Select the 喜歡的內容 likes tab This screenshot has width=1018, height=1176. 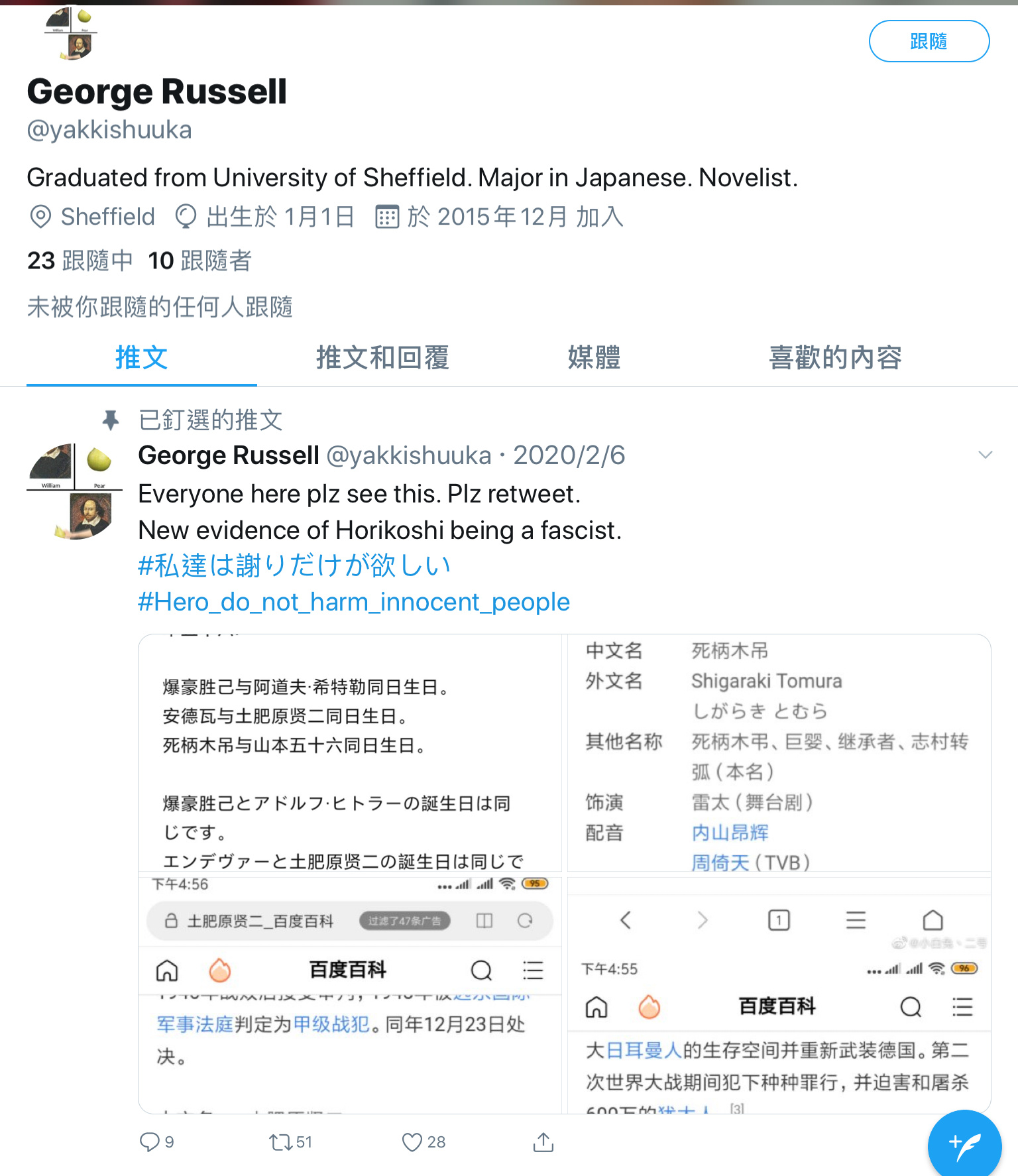(835, 357)
